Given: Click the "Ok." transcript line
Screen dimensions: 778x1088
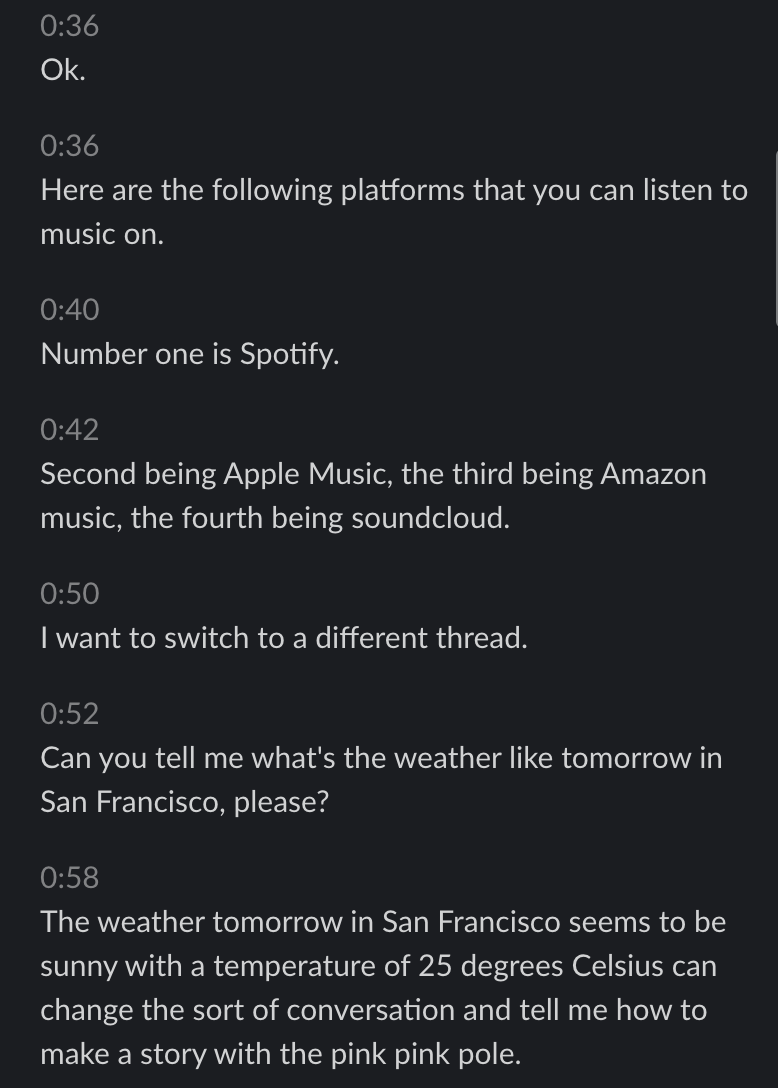Looking at the screenshot, I should pos(63,70).
